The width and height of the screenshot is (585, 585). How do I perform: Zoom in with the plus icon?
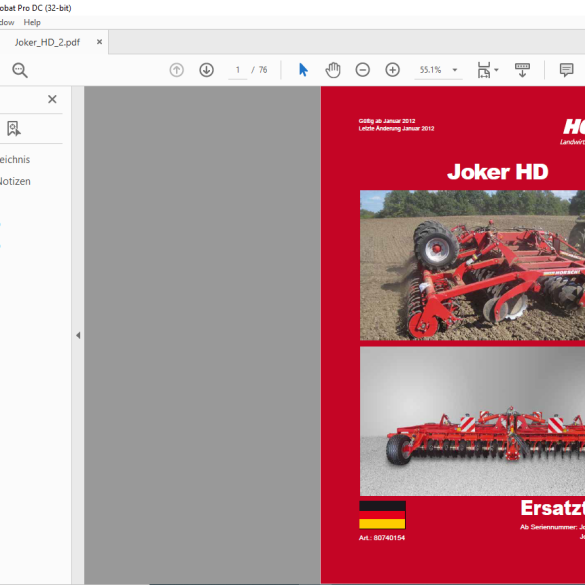[392, 70]
